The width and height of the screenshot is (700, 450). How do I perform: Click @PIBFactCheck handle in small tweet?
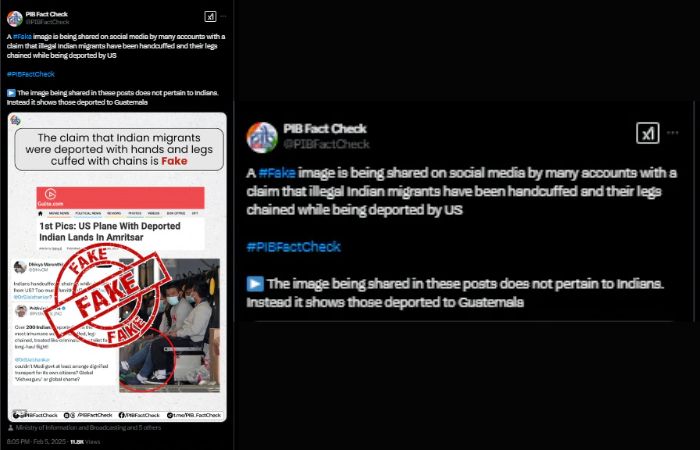(47, 22)
